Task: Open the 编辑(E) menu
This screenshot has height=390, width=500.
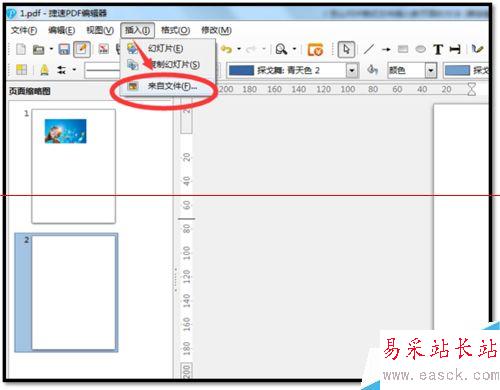Action: [x=61, y=31]
